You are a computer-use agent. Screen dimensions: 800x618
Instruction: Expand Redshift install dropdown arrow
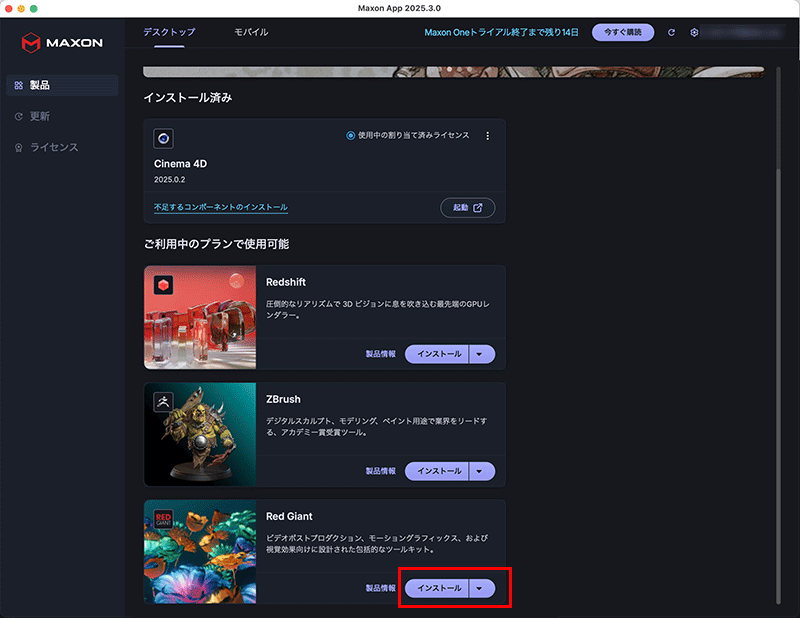pos(481,353)
